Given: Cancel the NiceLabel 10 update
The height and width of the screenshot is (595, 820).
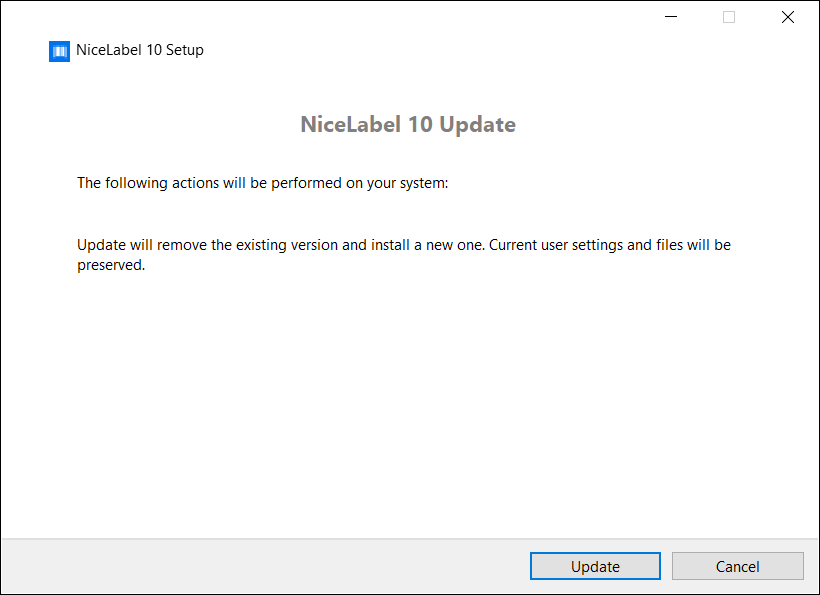Looking at the screenshot, I should point(737,566).
